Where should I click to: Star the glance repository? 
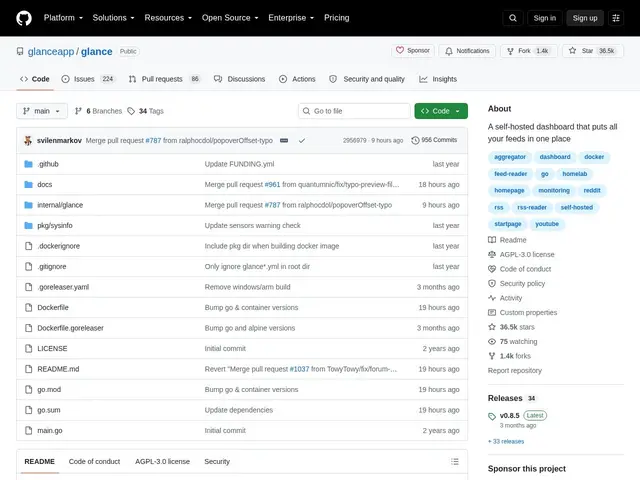pyautogui.click(x=593, y=51)
